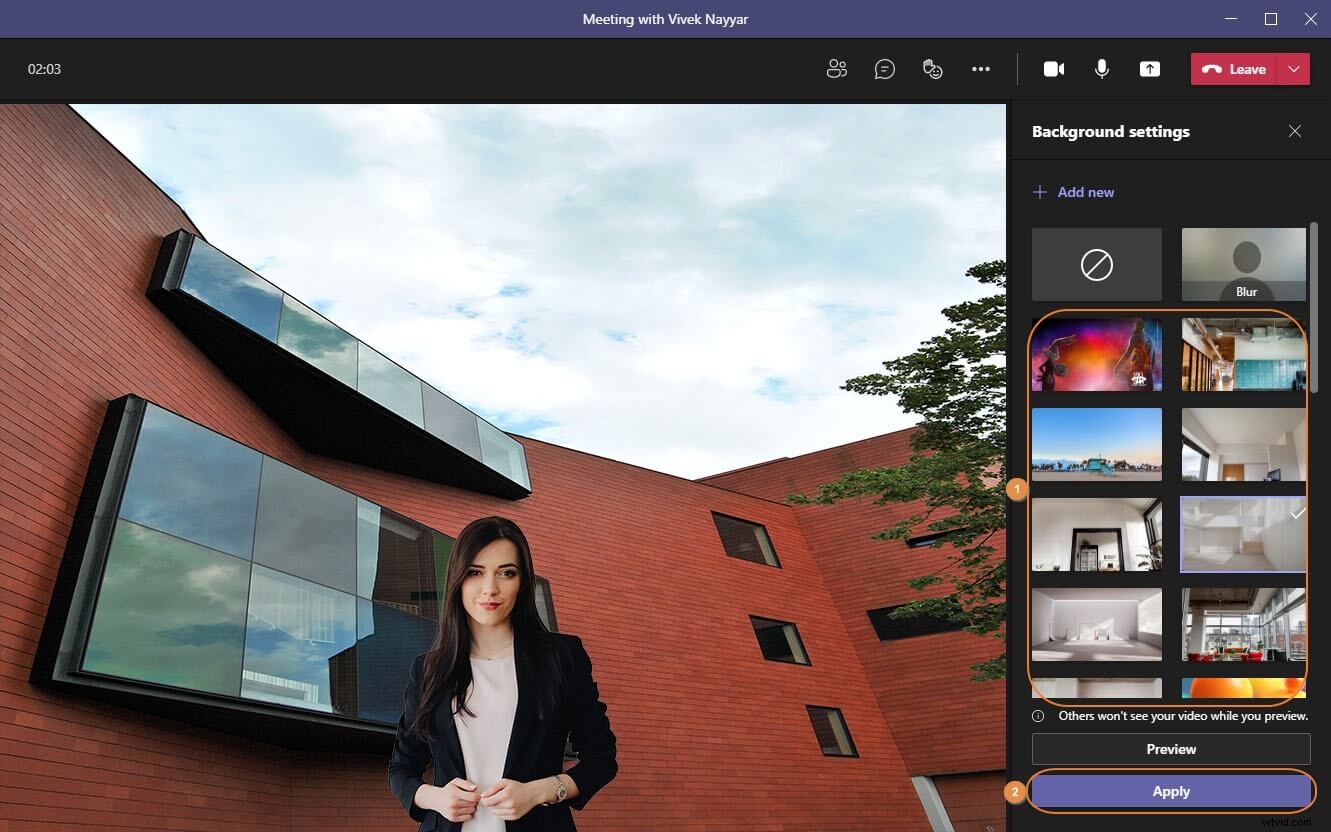Share your screen
Screen dimensions: 1331x832
click(1149, 69)
